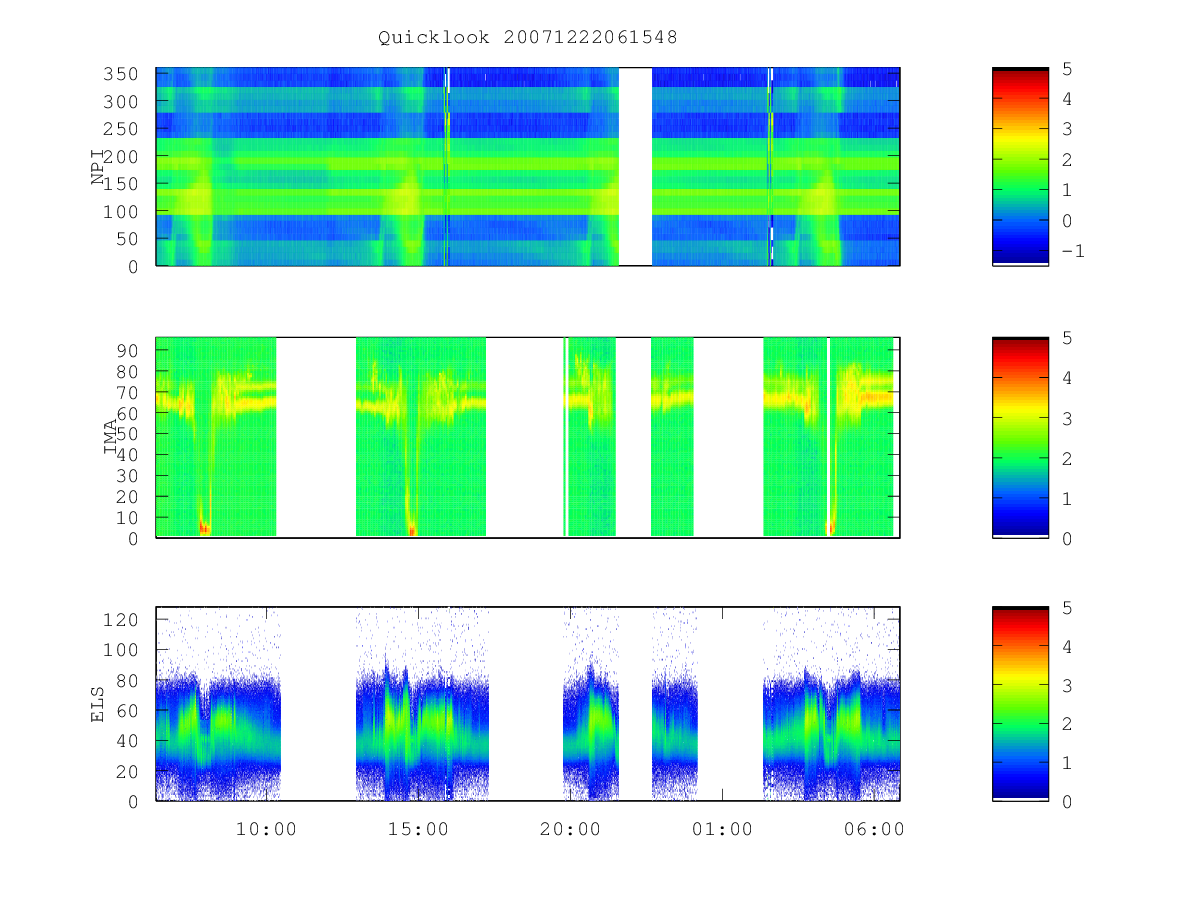
Task: Select the 10:00 time axis tick label
Action: click(x=266, y=829)
